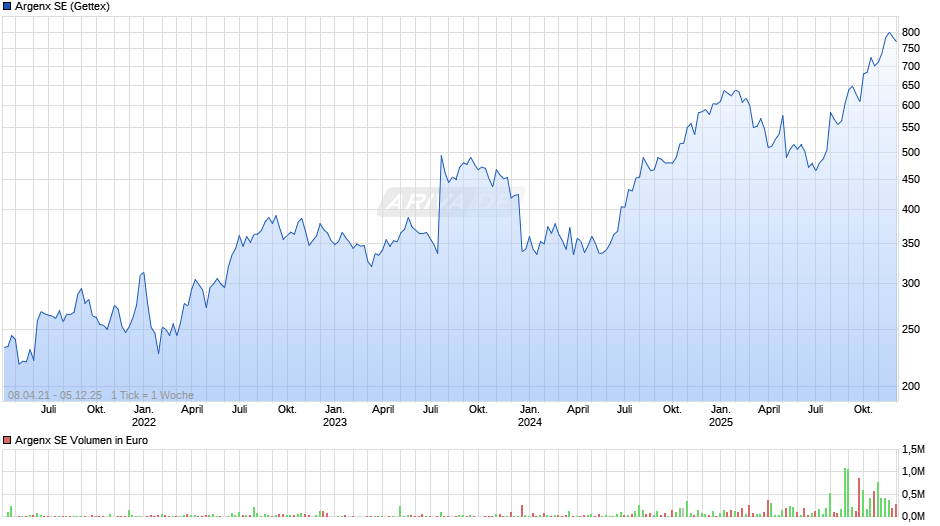Viewport: 940px width, 526px height.
Task: Click the 1,0M volume axis label
Action: pyautogui.click(x=913, y=471)
